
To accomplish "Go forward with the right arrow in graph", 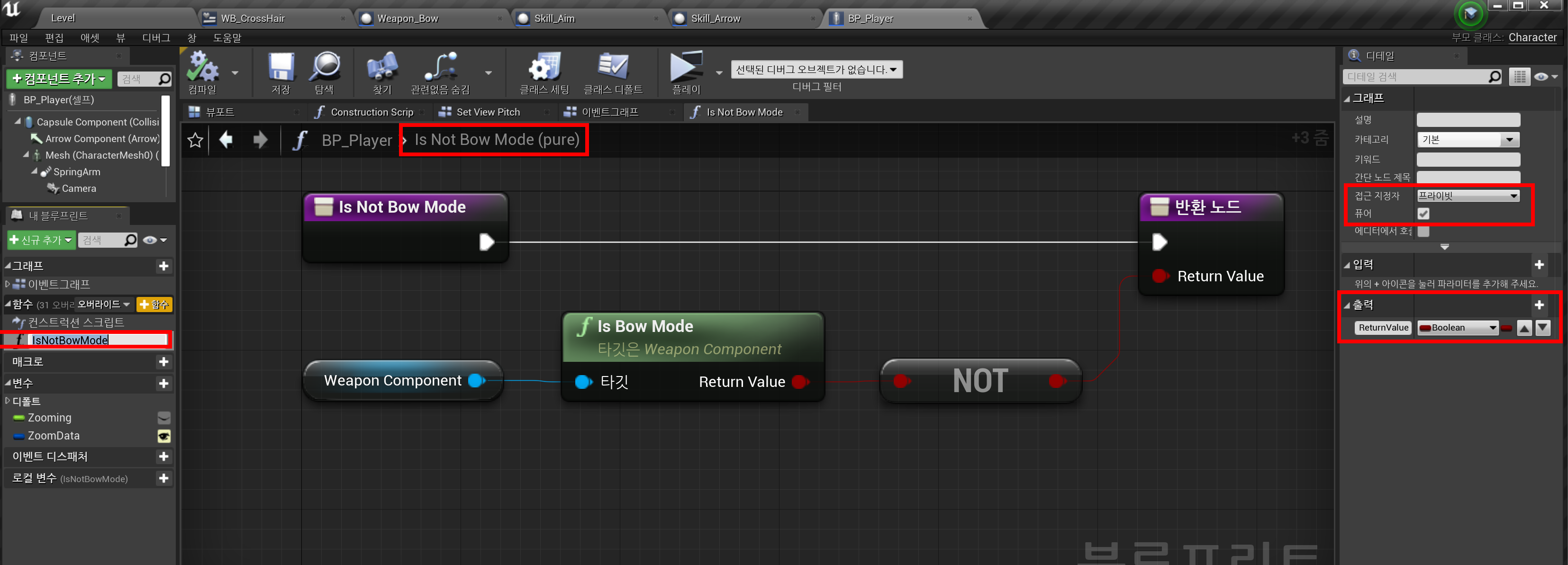I will tap(260, 140).
